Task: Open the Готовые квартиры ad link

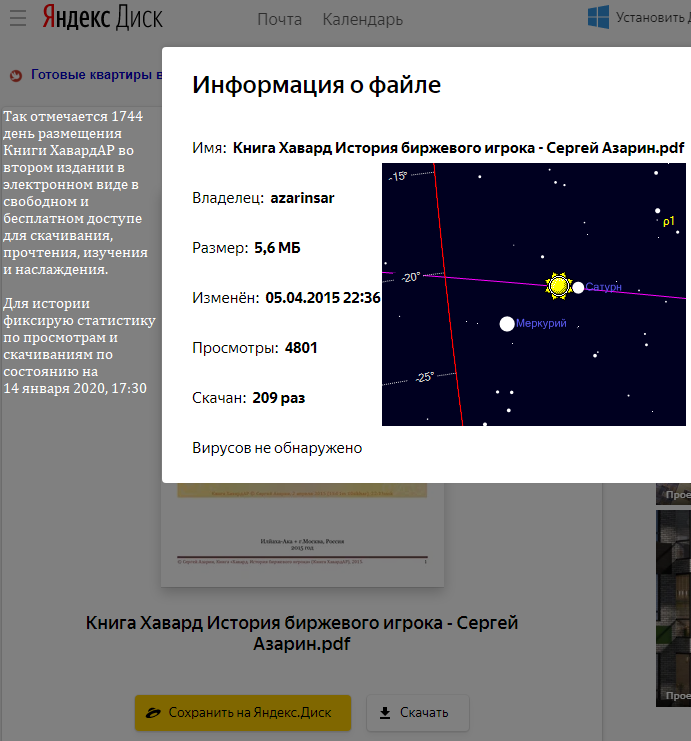Action: [x=95, y=74]
